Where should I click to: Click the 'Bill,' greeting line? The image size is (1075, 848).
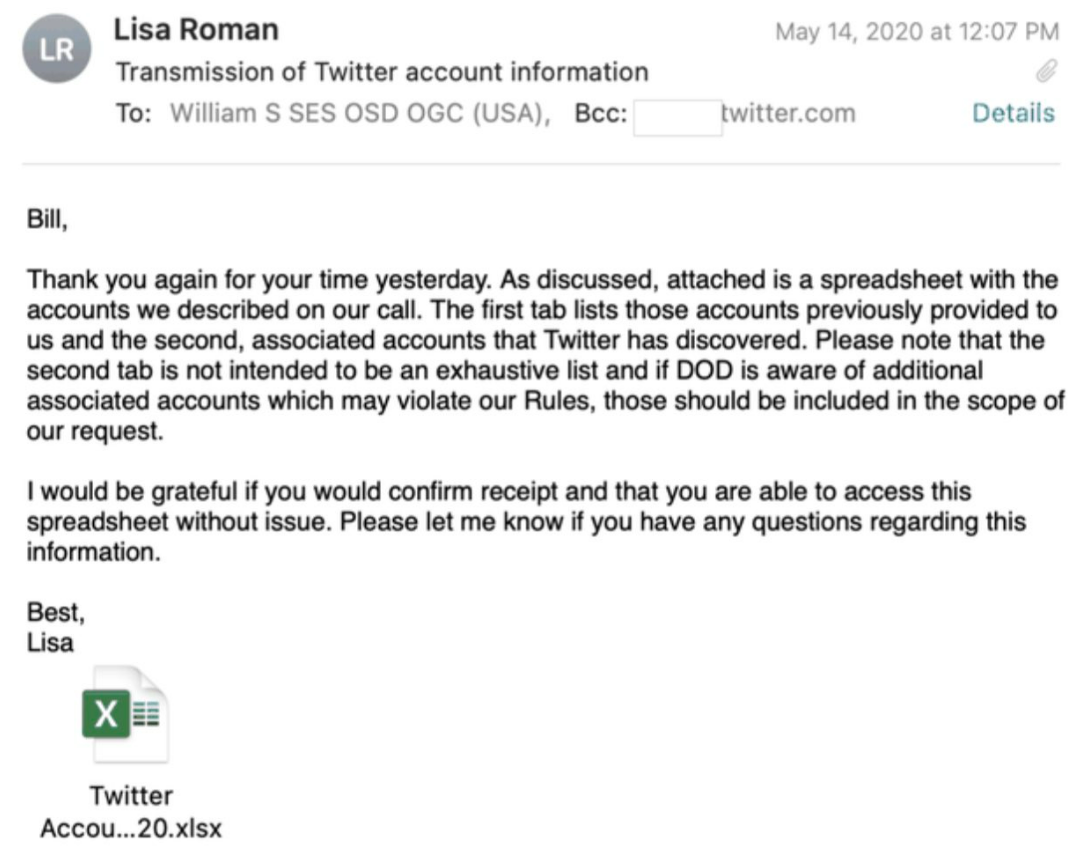(x=47, y=219)
